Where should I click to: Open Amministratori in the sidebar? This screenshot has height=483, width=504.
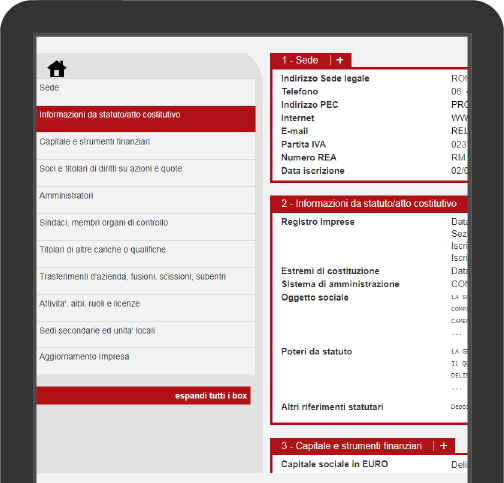click(x=146, y=200)
